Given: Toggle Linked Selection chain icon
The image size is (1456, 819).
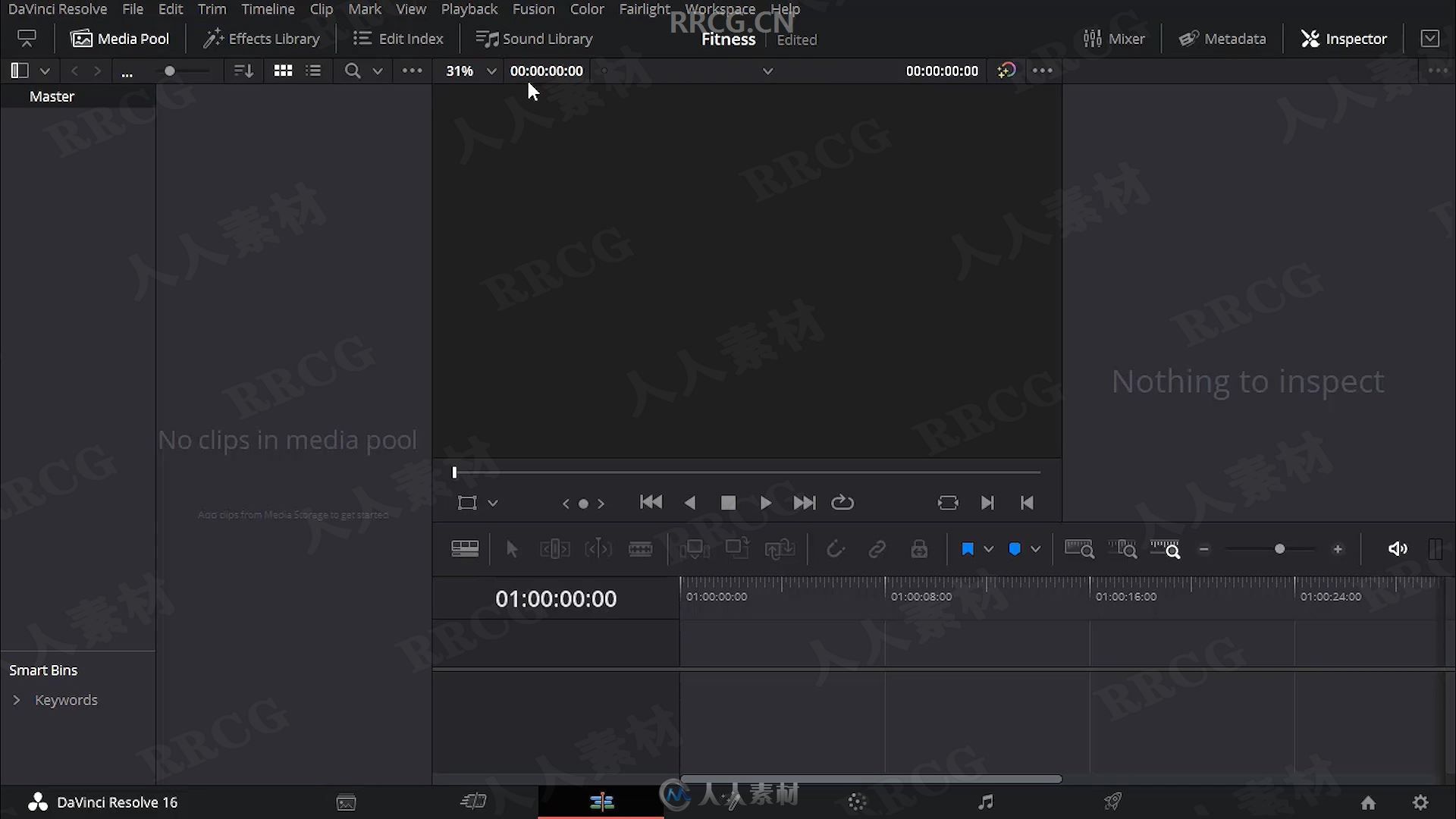Looking at the screenshot, I should 877,549.
